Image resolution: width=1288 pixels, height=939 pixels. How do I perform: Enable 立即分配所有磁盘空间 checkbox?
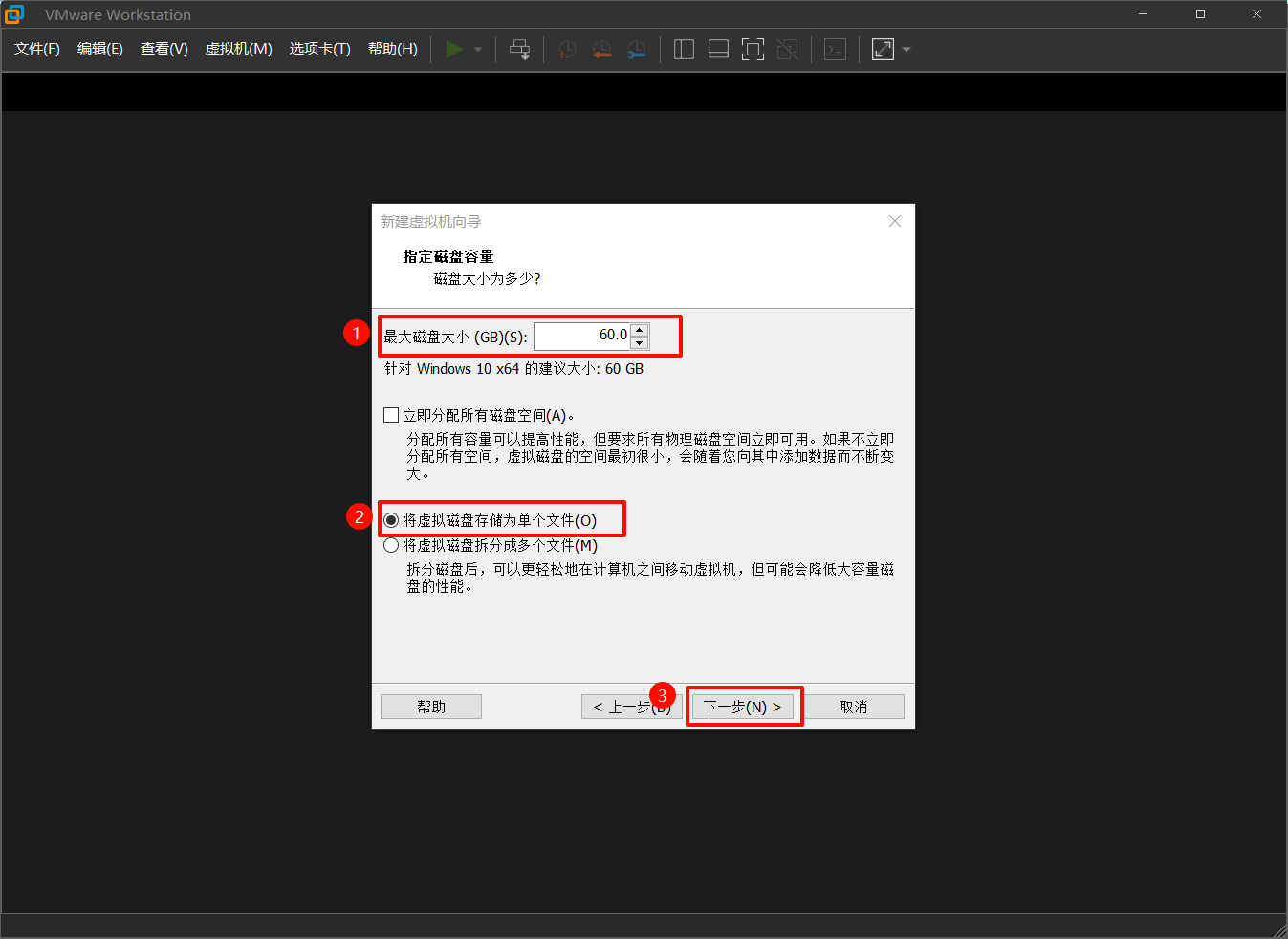[391, 414]
